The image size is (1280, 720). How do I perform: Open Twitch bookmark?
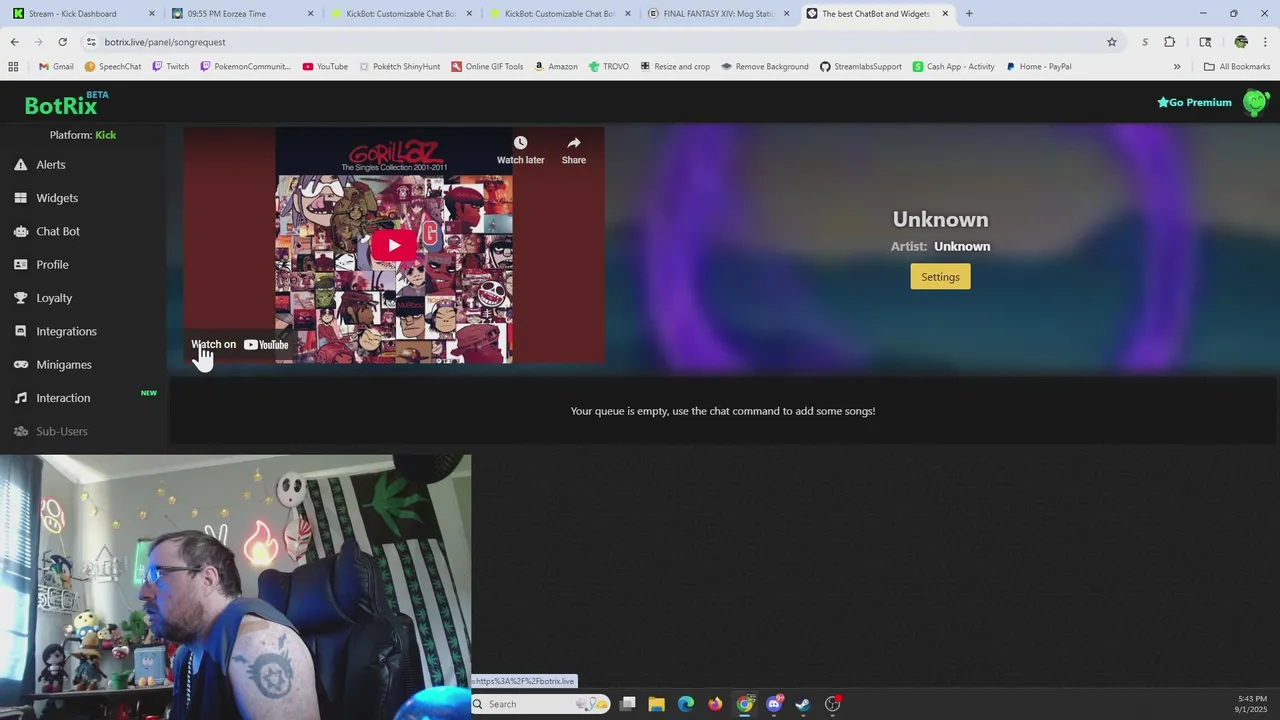tap(170, 67)
